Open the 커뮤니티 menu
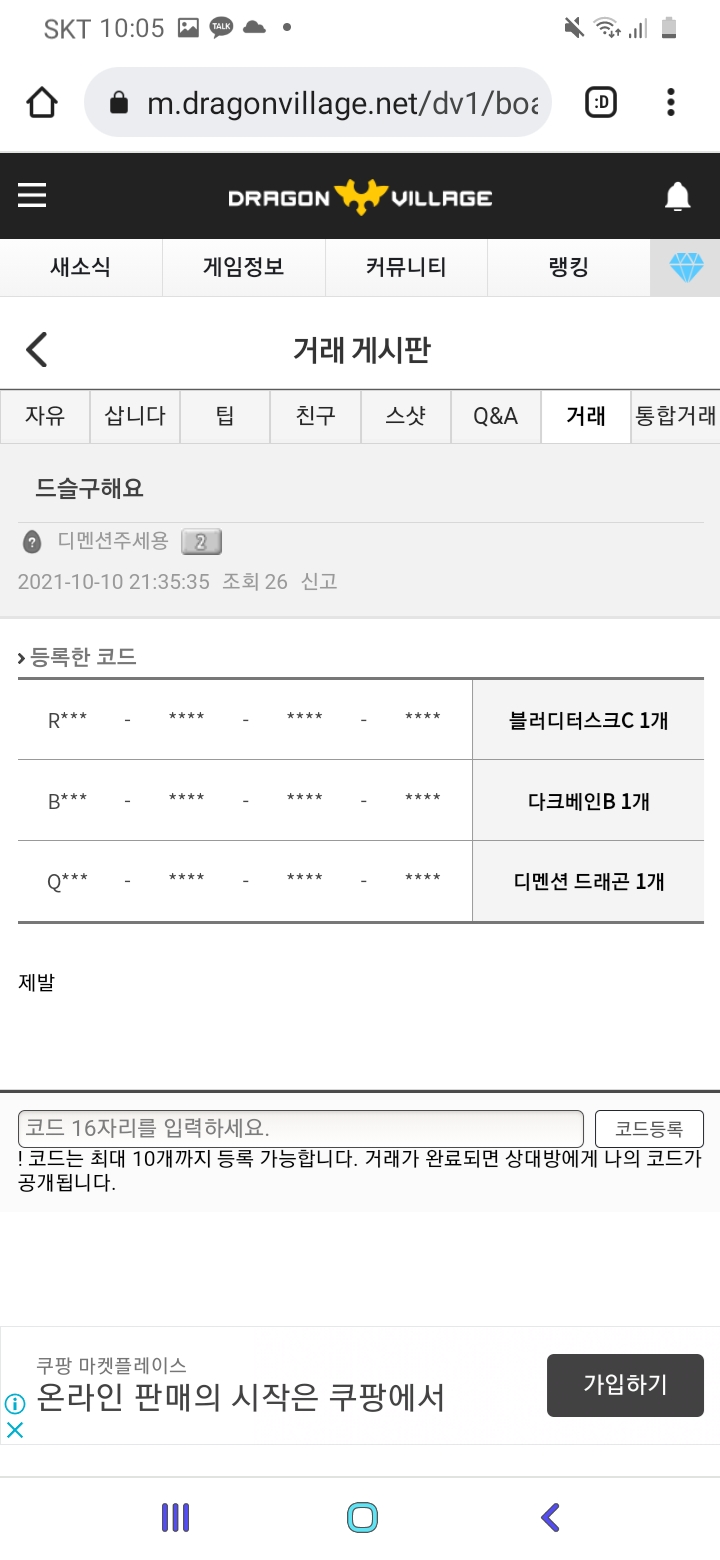Viewport: 720px width, 1560px height. click(x=406, y=267)
